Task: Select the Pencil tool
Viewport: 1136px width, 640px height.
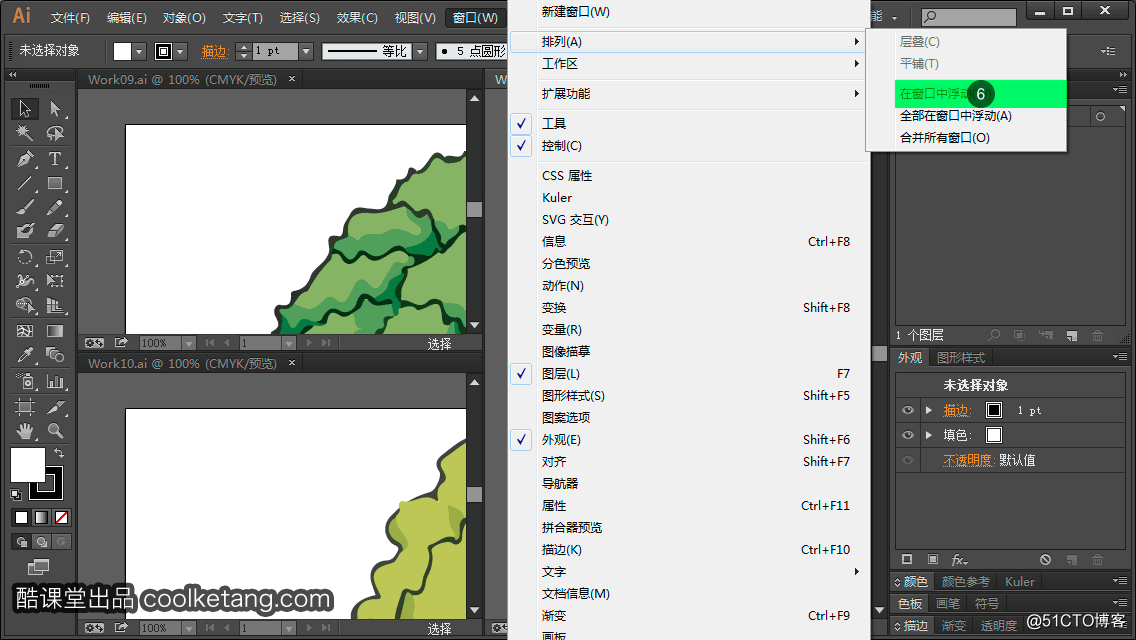Action: click(x=55, y=207)
